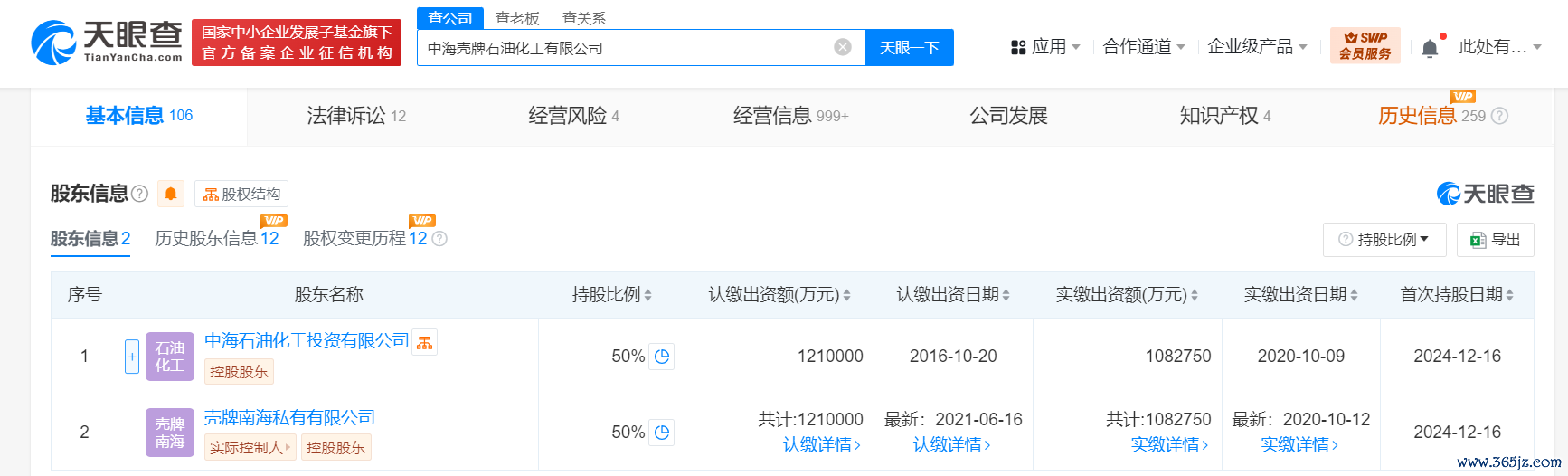Switch search mode to 查公司
Screen dimensions: 1568x476
point(450,18)
